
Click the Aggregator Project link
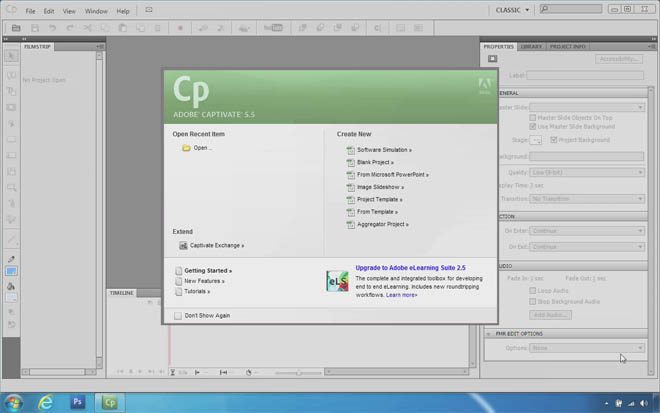pyautogui.click(x=382, y=224)
